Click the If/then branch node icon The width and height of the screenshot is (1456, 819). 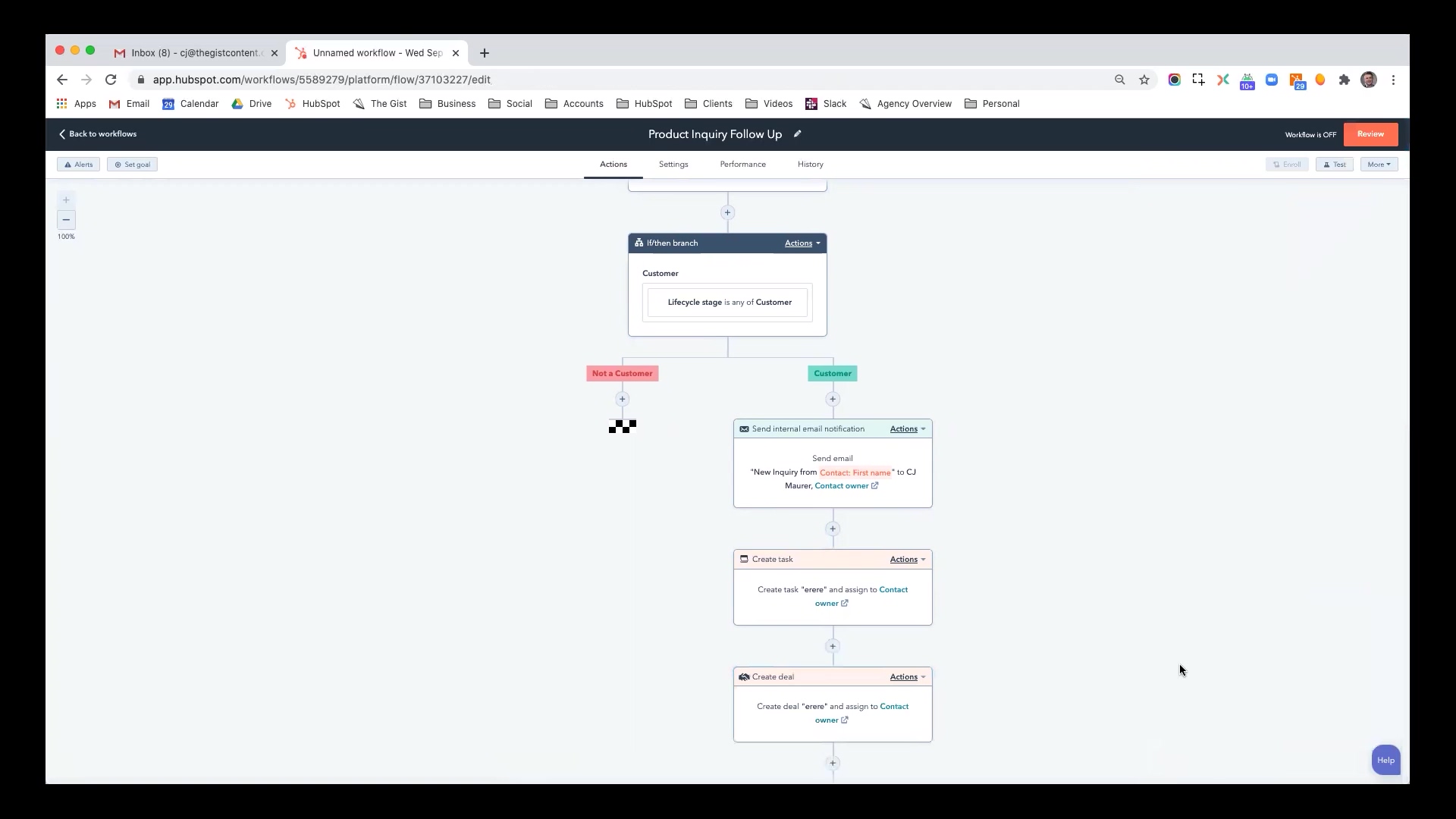(638, 243)
